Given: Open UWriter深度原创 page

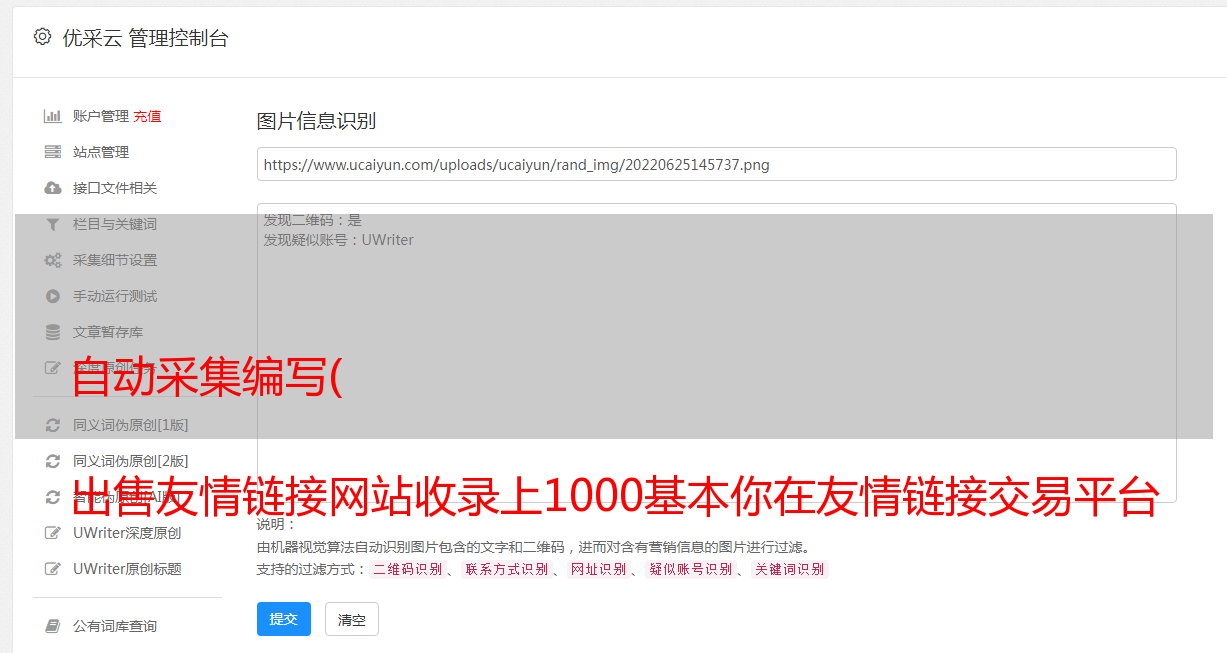Looking at the screenshot, I should tap(127, 533).
